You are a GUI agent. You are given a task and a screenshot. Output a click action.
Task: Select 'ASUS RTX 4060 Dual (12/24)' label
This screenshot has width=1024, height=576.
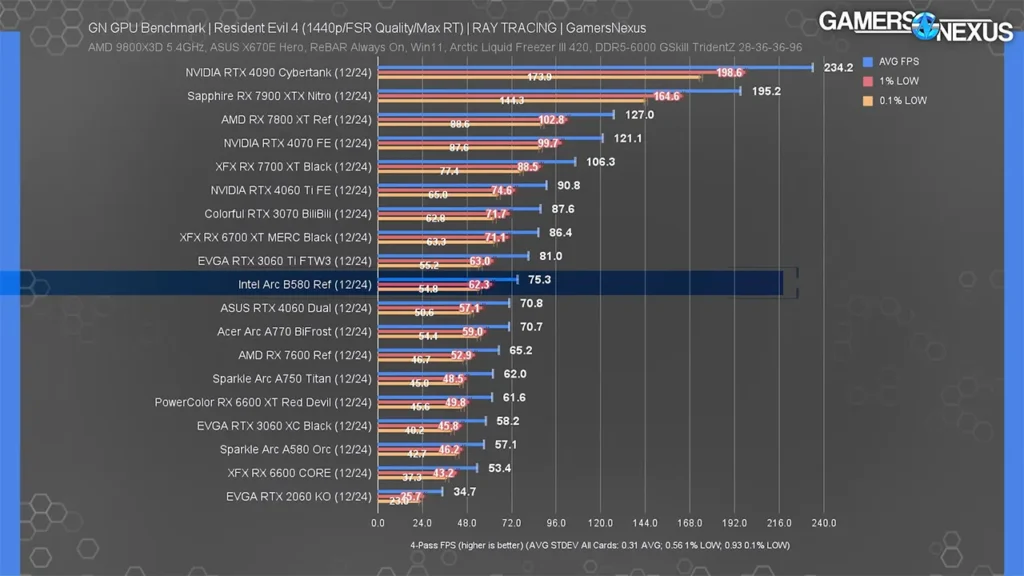click(296, 308)
